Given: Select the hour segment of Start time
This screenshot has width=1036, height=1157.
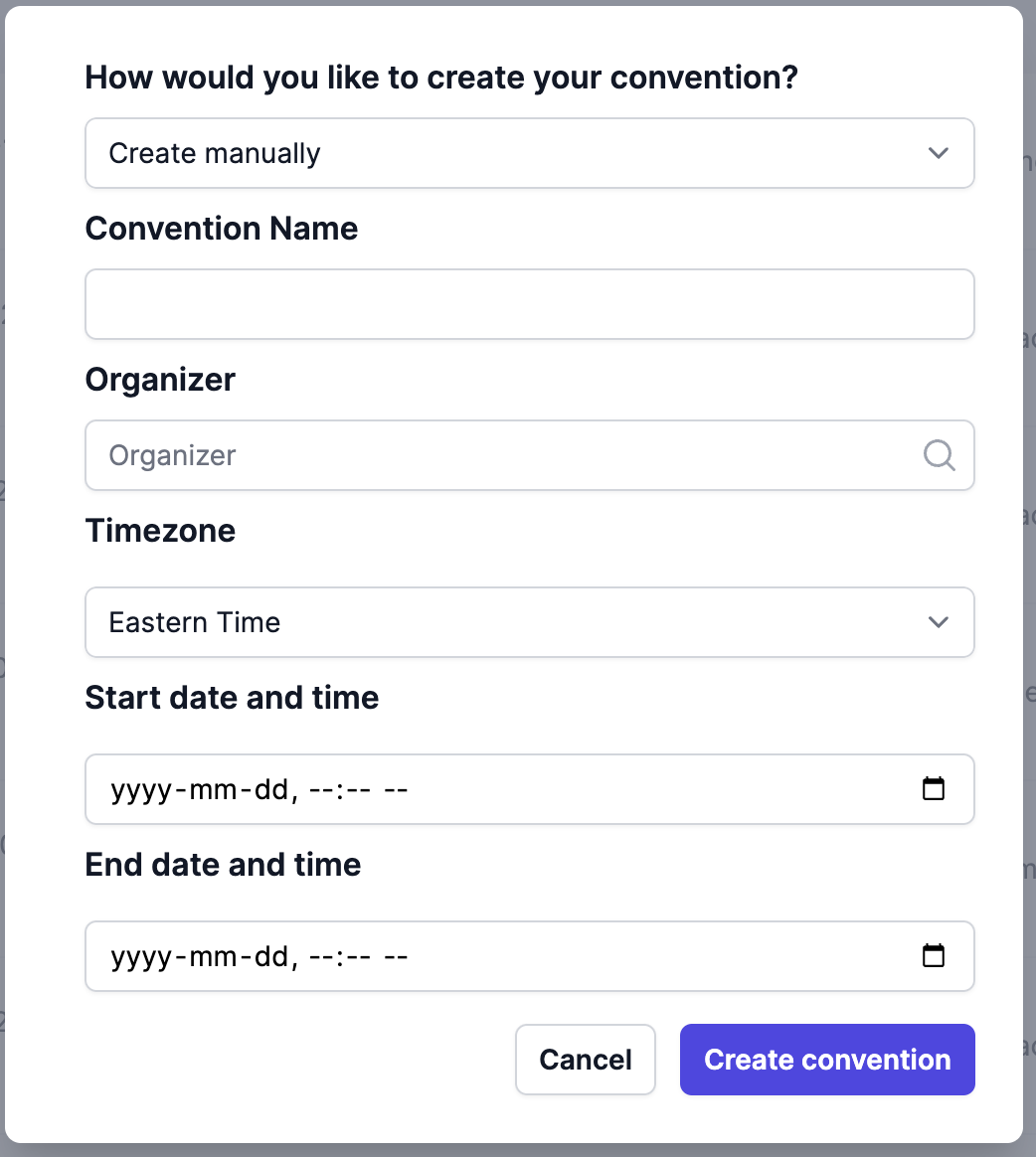Looking at the screenshot, I should tap(321, 790).
